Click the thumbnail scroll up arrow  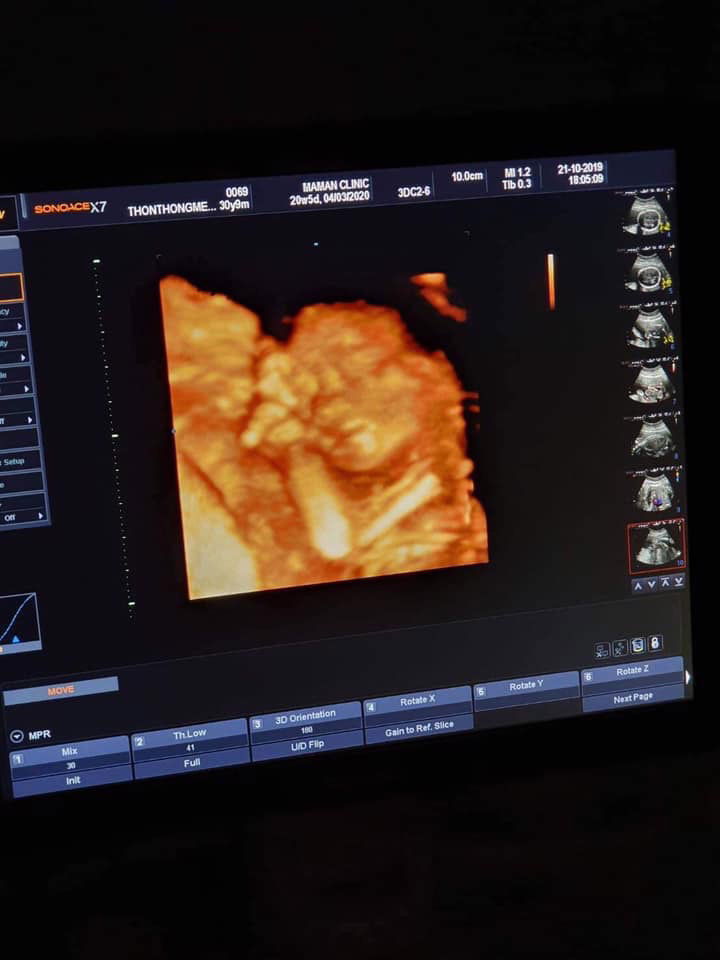click(638, 584)
